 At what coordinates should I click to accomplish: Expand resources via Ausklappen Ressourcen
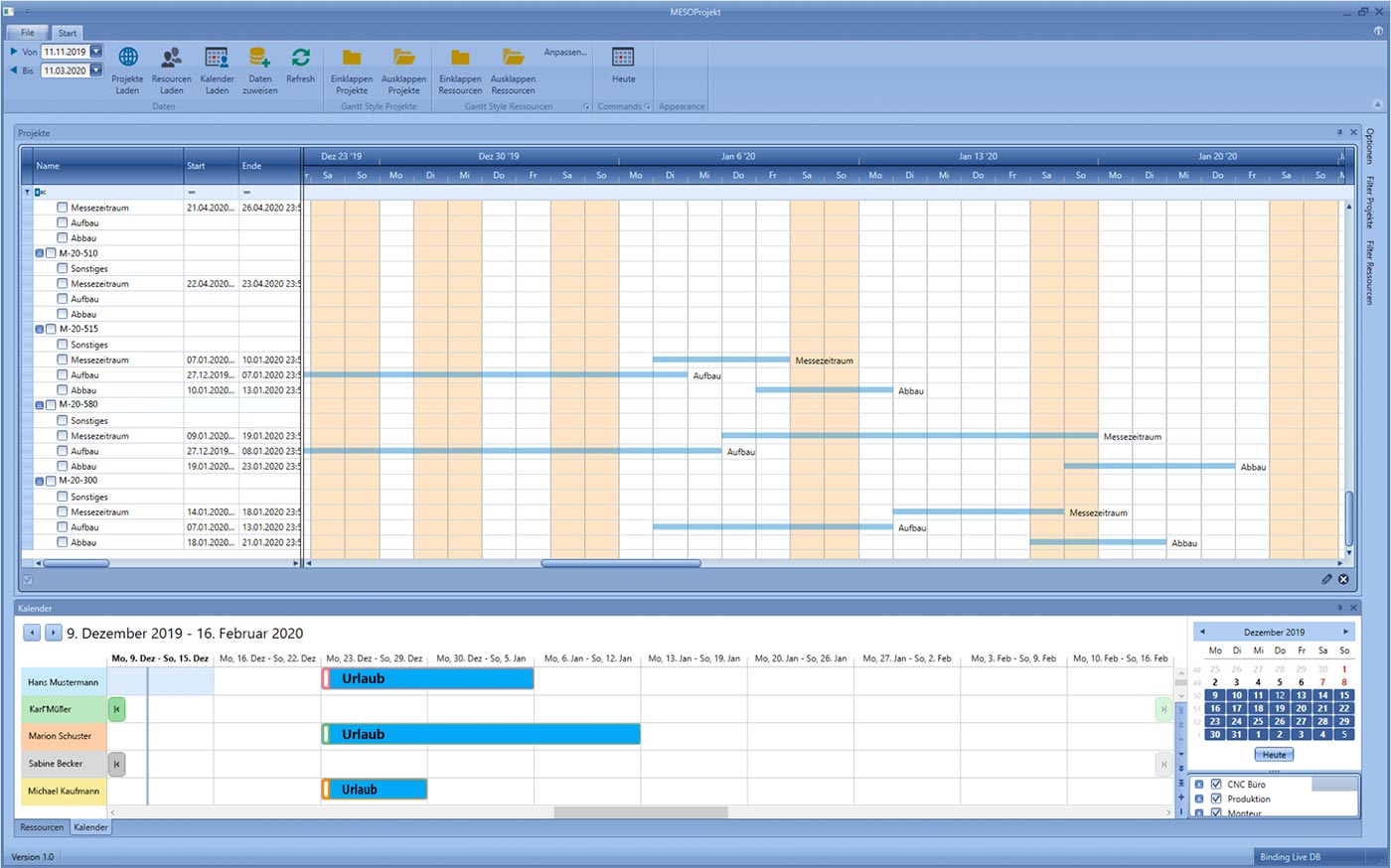[x=513, y=70]
